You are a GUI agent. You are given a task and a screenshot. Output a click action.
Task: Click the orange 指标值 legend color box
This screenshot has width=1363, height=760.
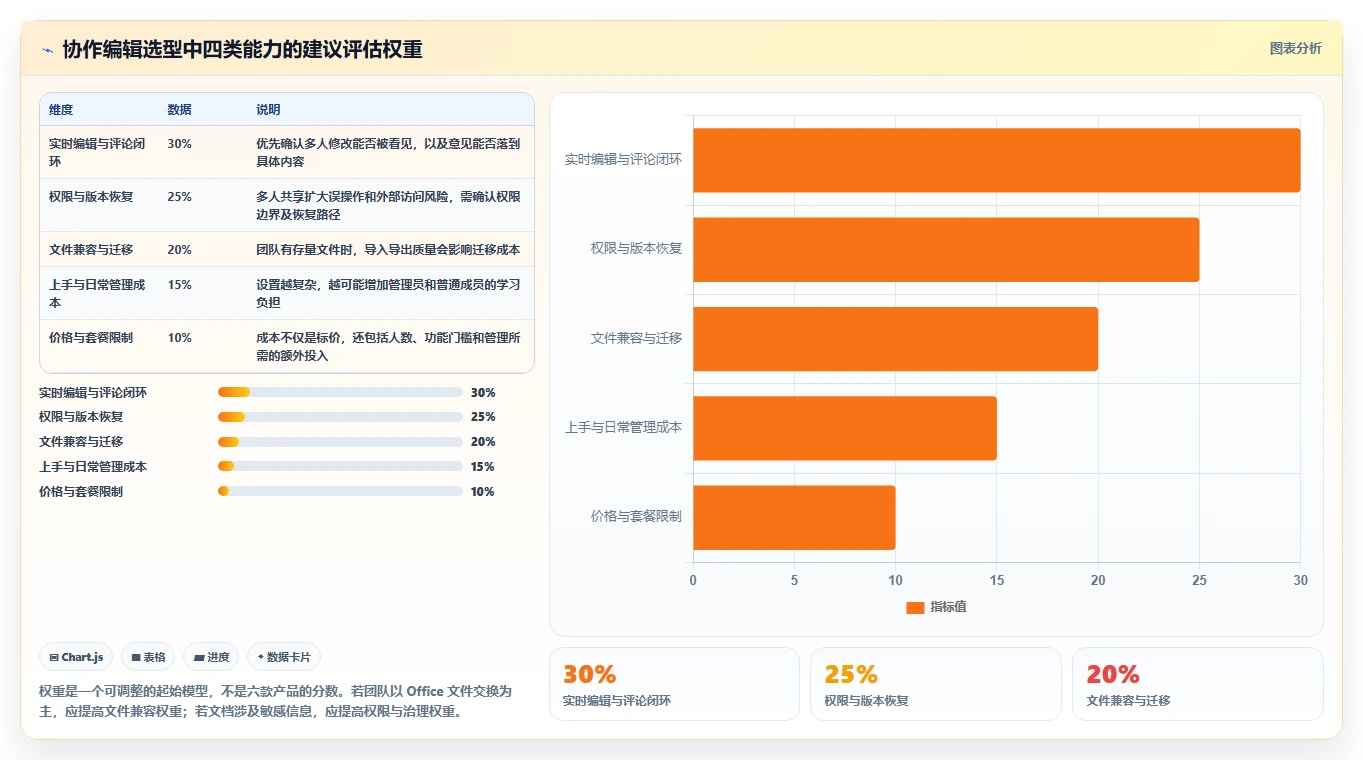(x=915, y=608)
